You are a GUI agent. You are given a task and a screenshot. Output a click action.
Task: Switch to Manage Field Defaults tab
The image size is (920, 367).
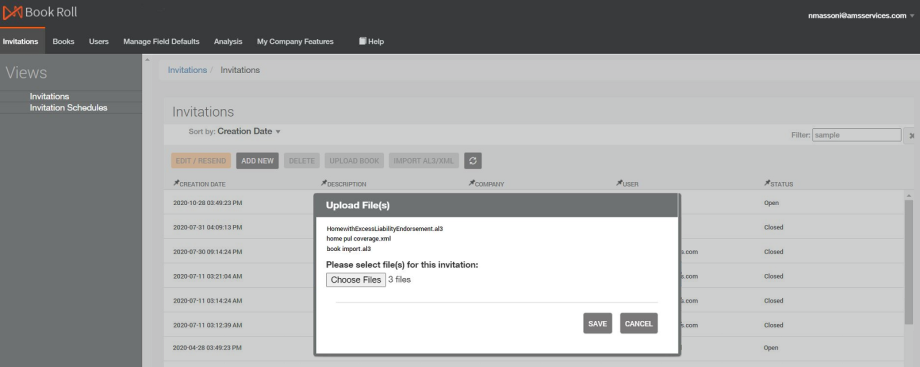[x=161, y=42]
